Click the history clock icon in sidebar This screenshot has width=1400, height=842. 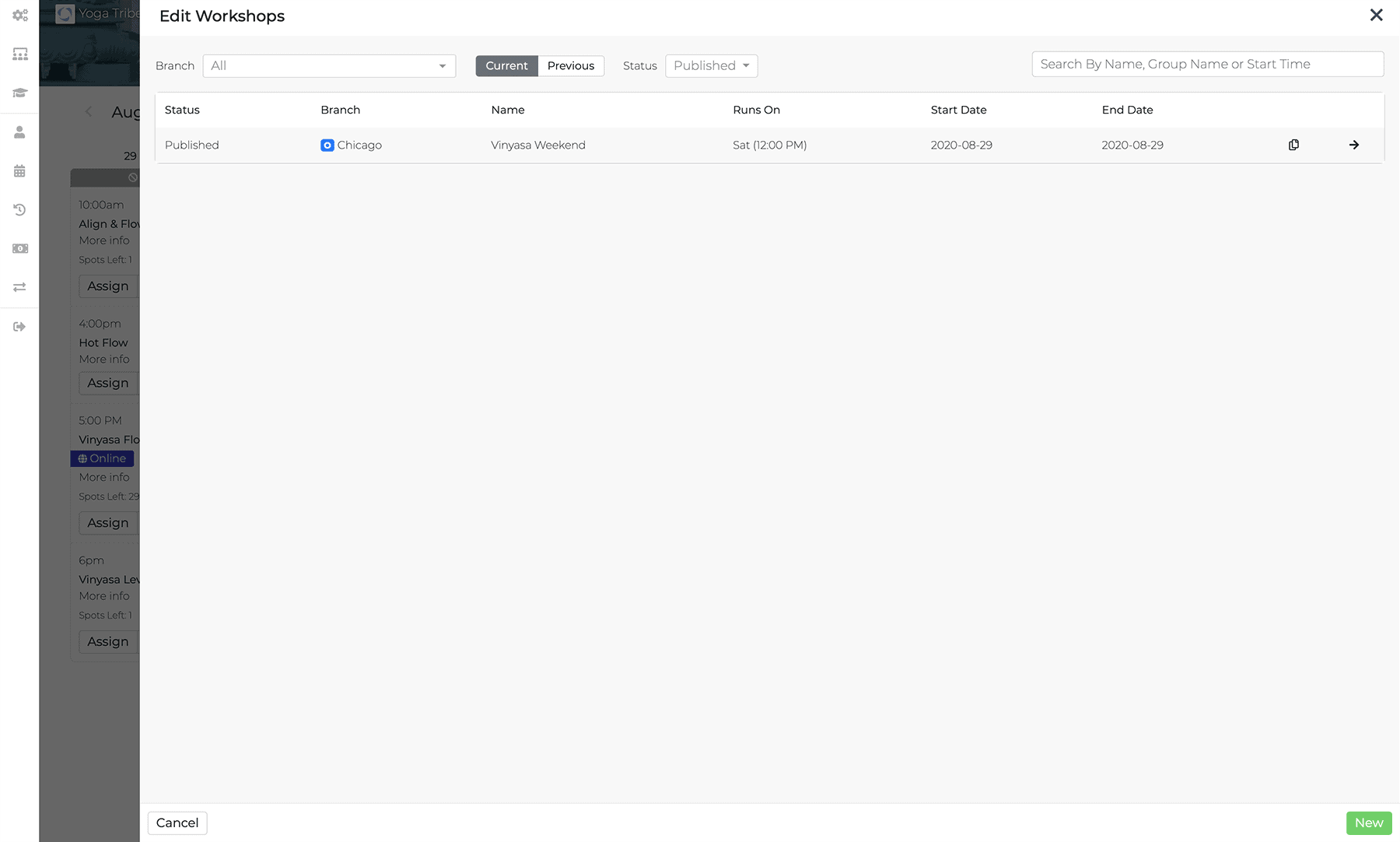coord(19,210)
